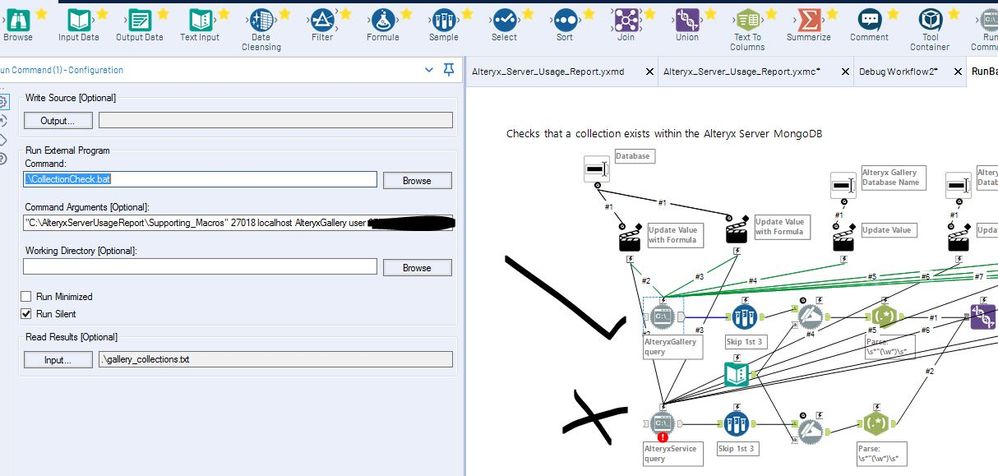Click the empty Write Source path field
Image resolution: width=998 pixels, height=476 pixels.
[276, 120]
